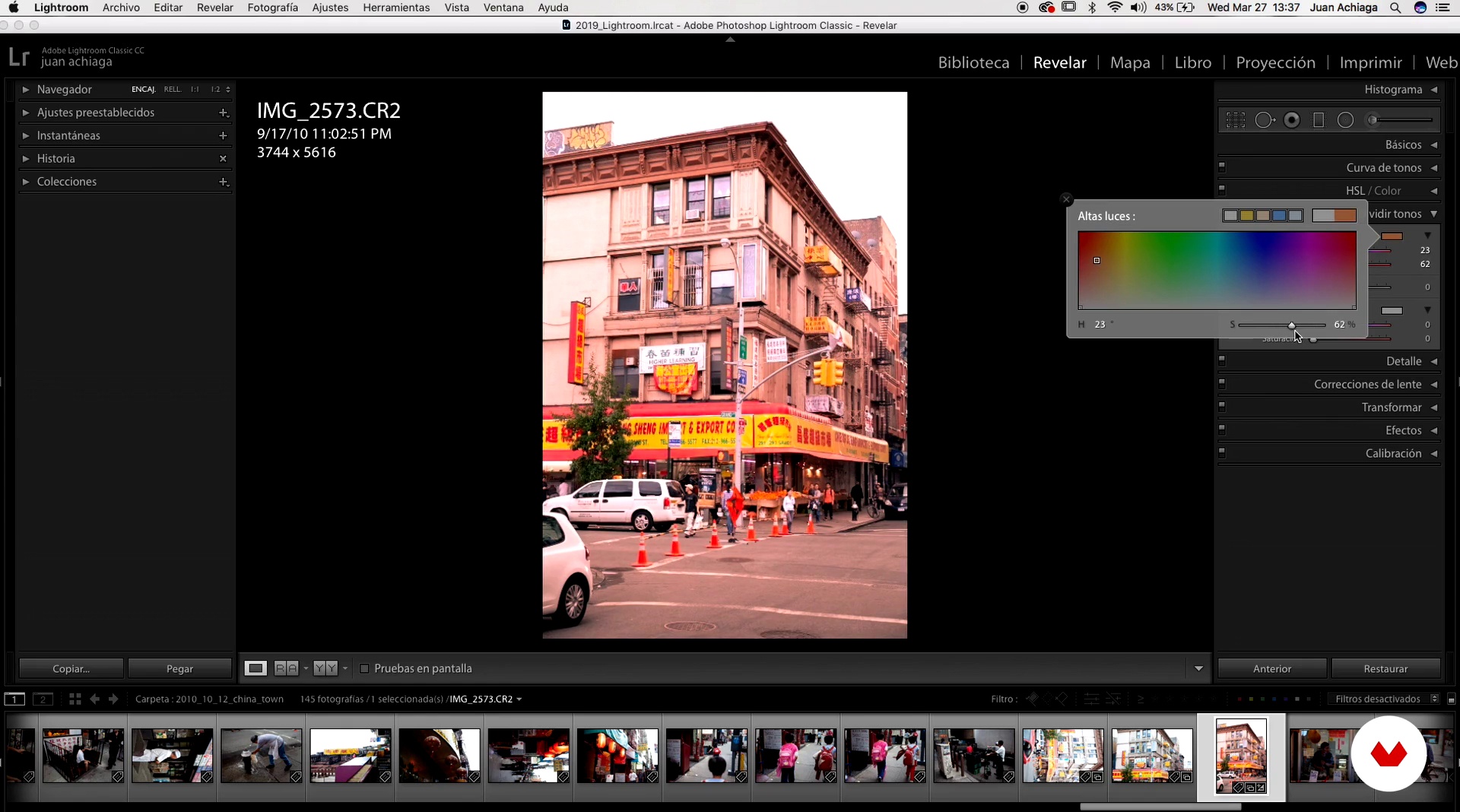1460x812 pixels.
Task: Open main window display button 1
Action: (14, 699)
